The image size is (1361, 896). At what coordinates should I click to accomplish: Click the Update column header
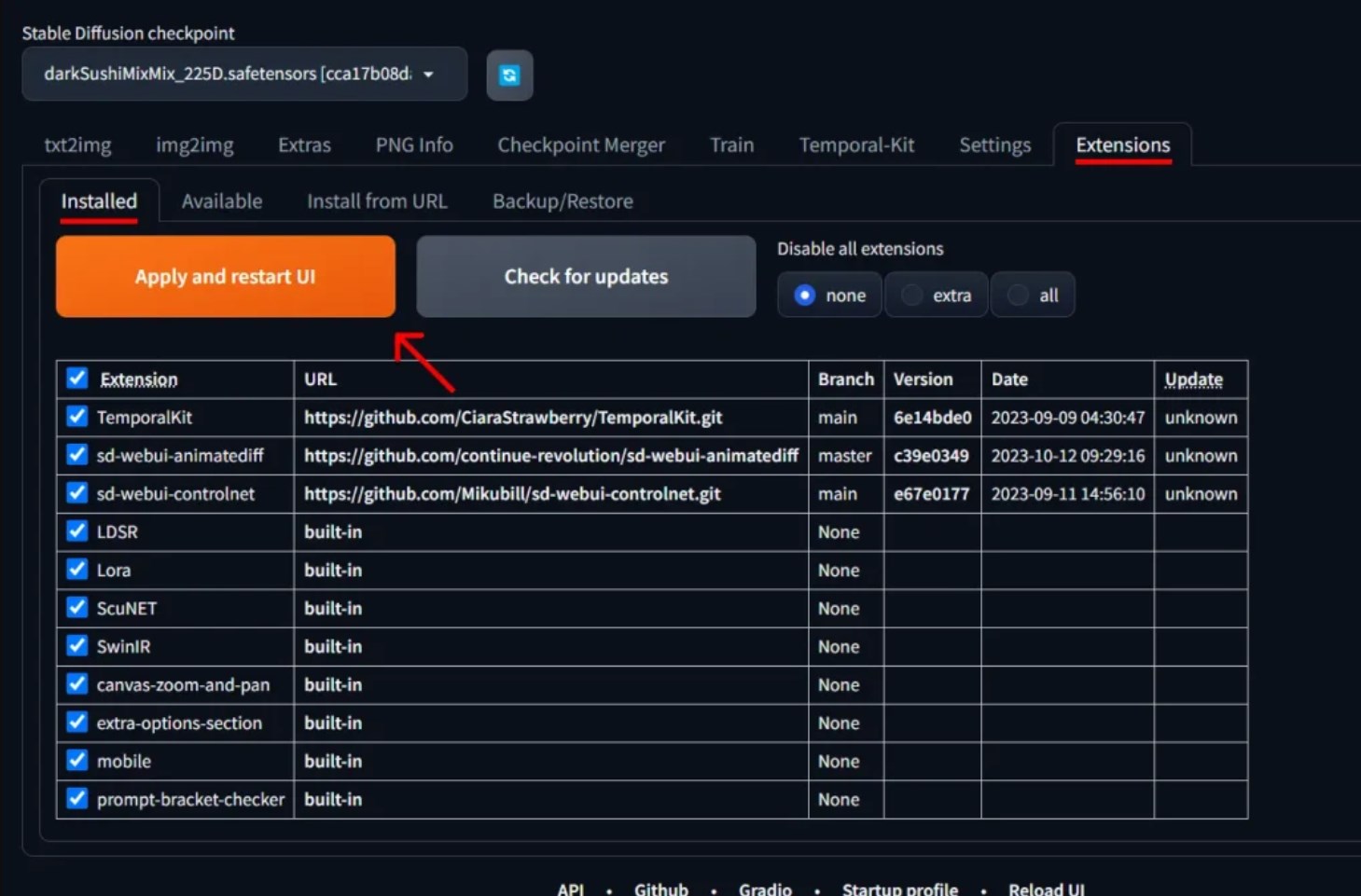(x=1193, y=379)
